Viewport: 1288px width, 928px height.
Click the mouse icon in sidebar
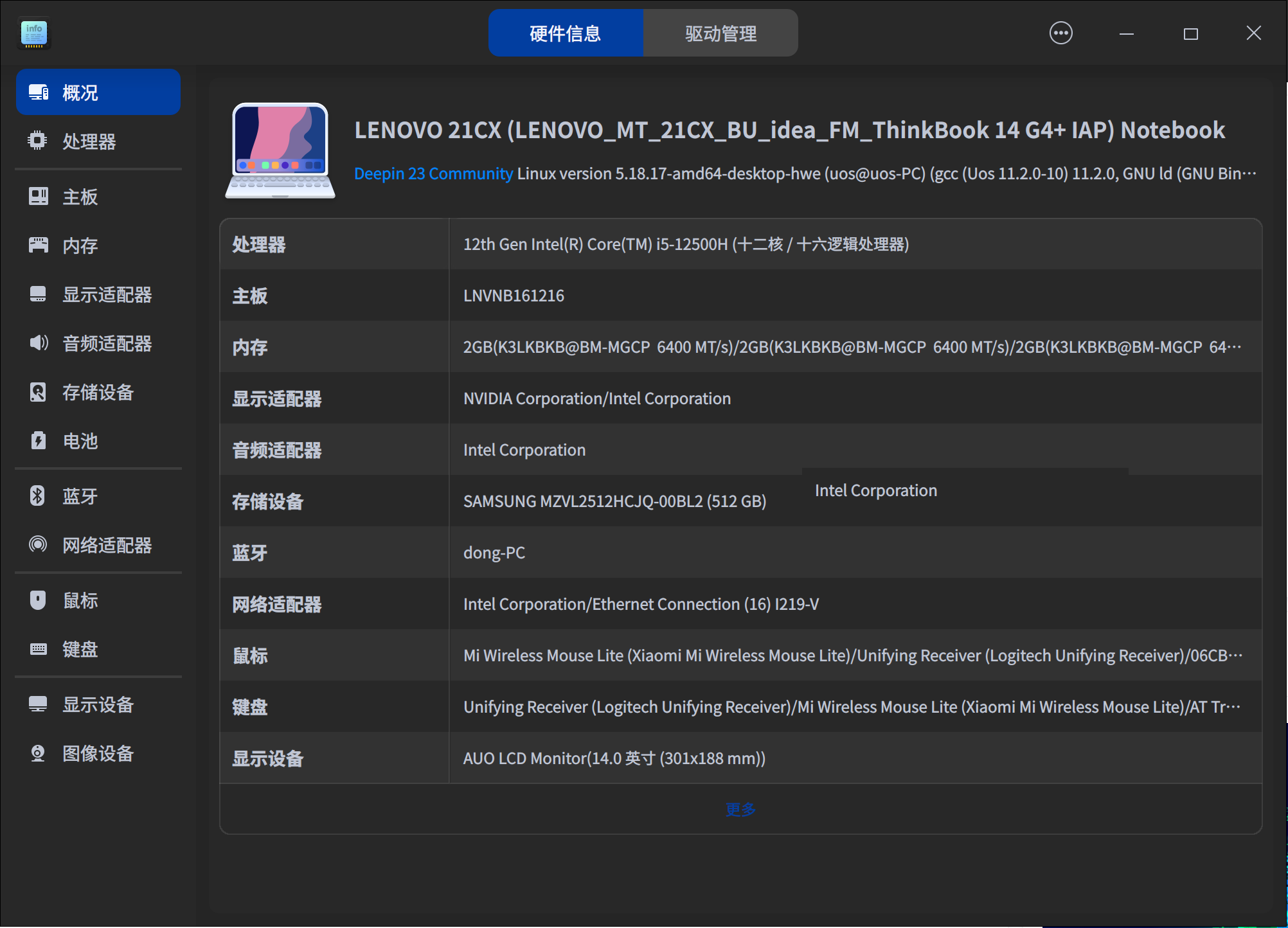tap(38, 600)
